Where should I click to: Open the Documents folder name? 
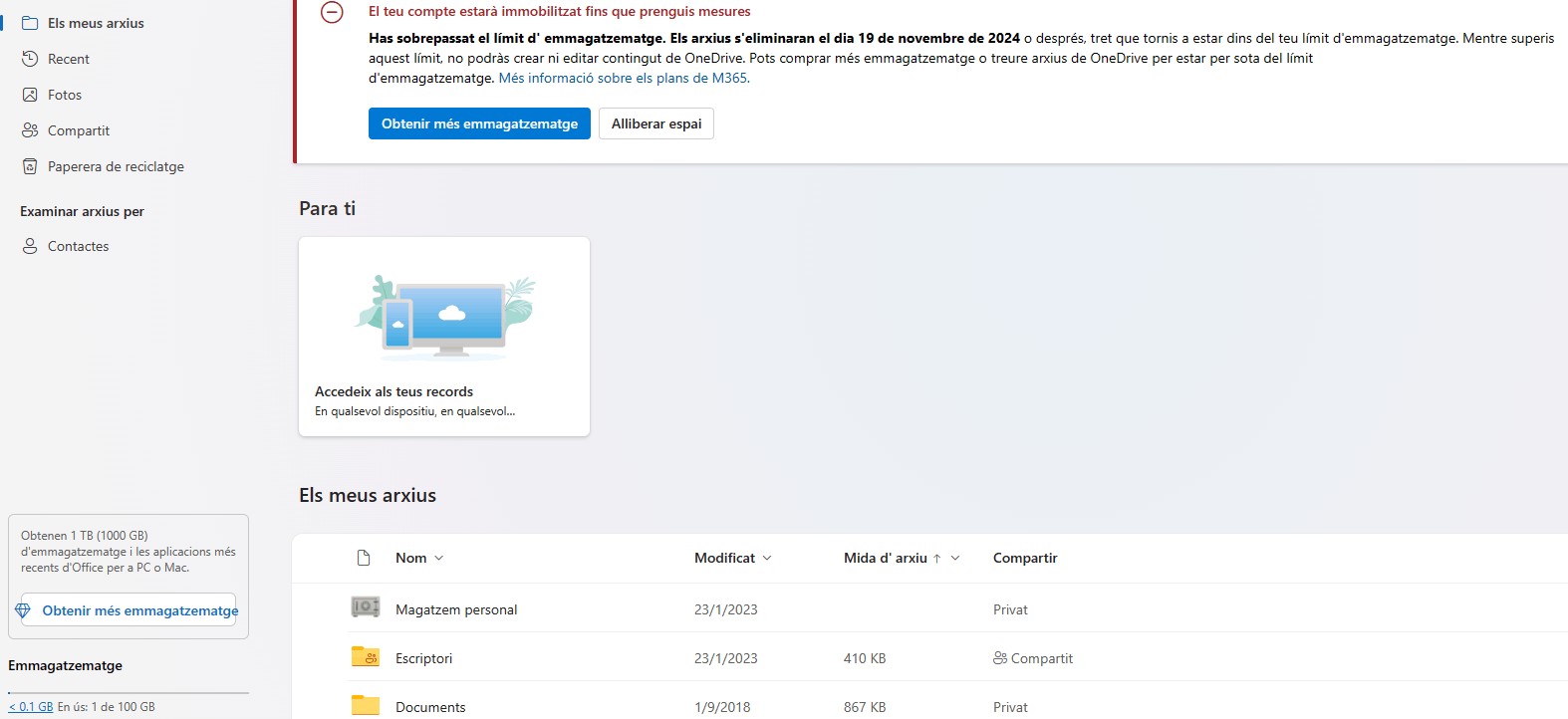click(x=430, y=707)
